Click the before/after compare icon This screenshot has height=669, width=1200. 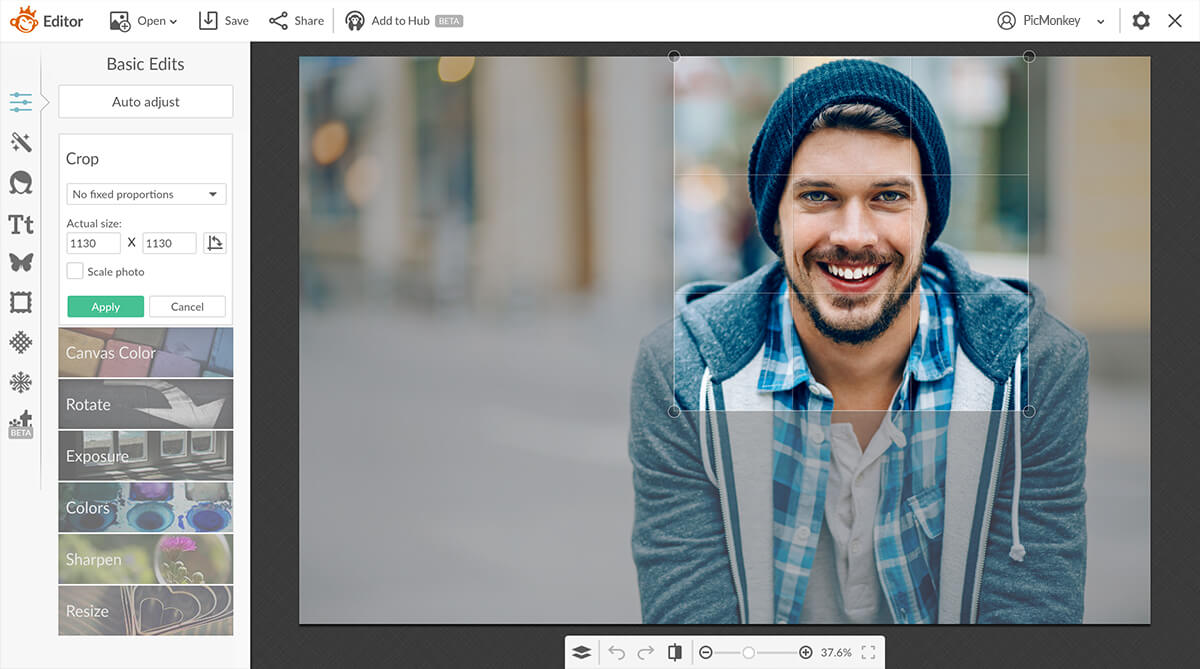click(675, 651)
